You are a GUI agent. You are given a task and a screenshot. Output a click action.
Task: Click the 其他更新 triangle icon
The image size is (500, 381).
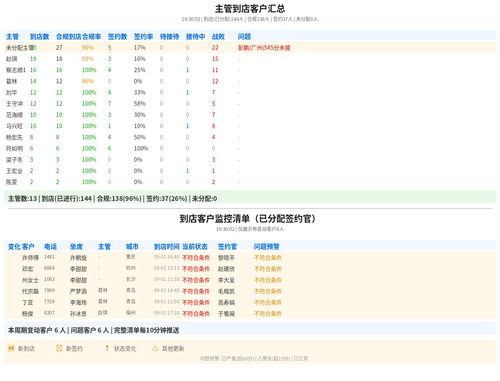(155, 348)
